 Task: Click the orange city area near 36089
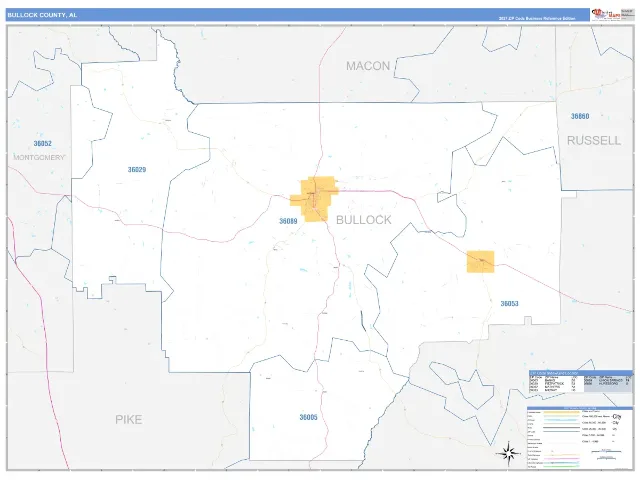[x=314, y=199]
